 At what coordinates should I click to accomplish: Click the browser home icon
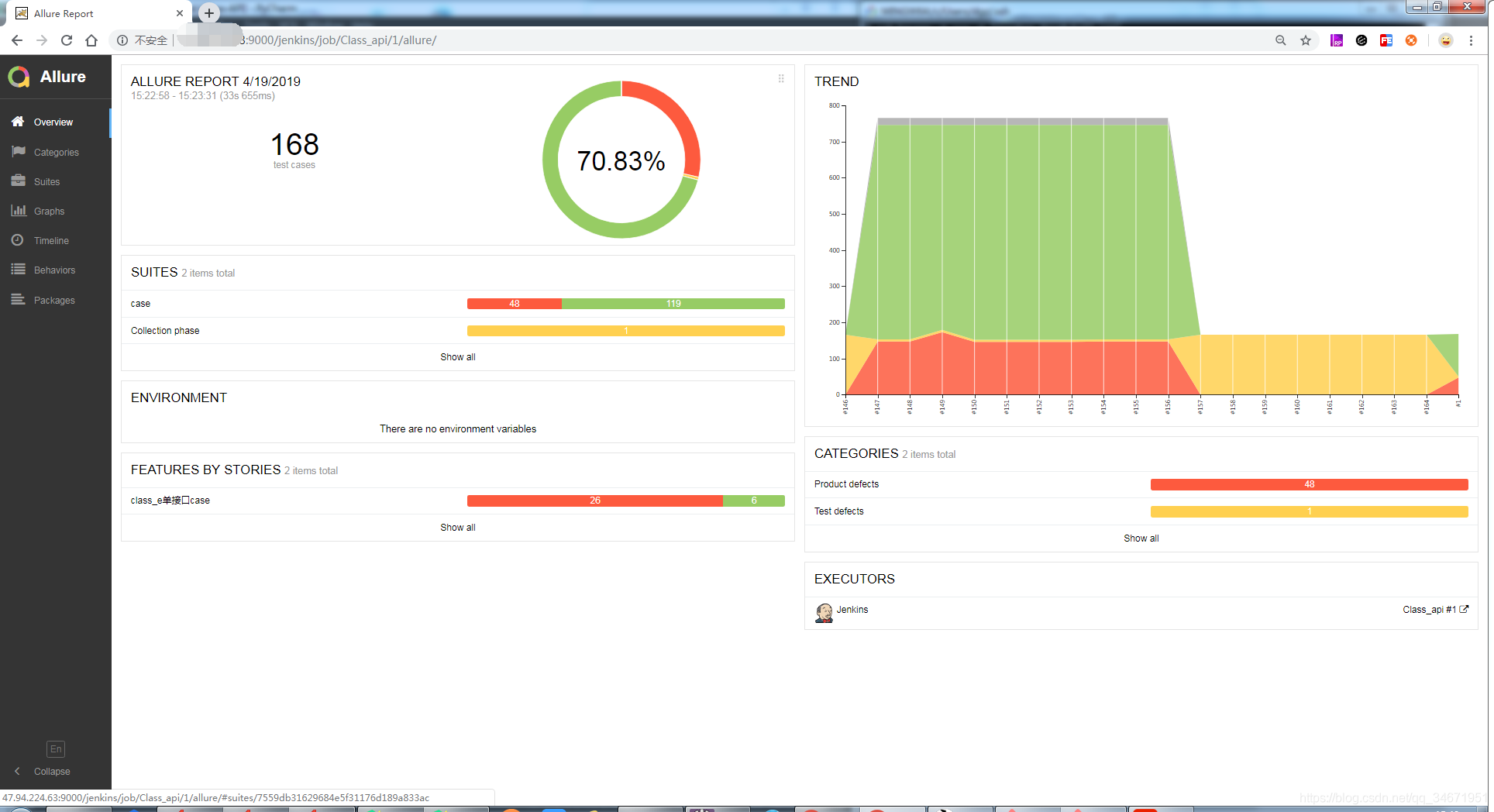91,40
